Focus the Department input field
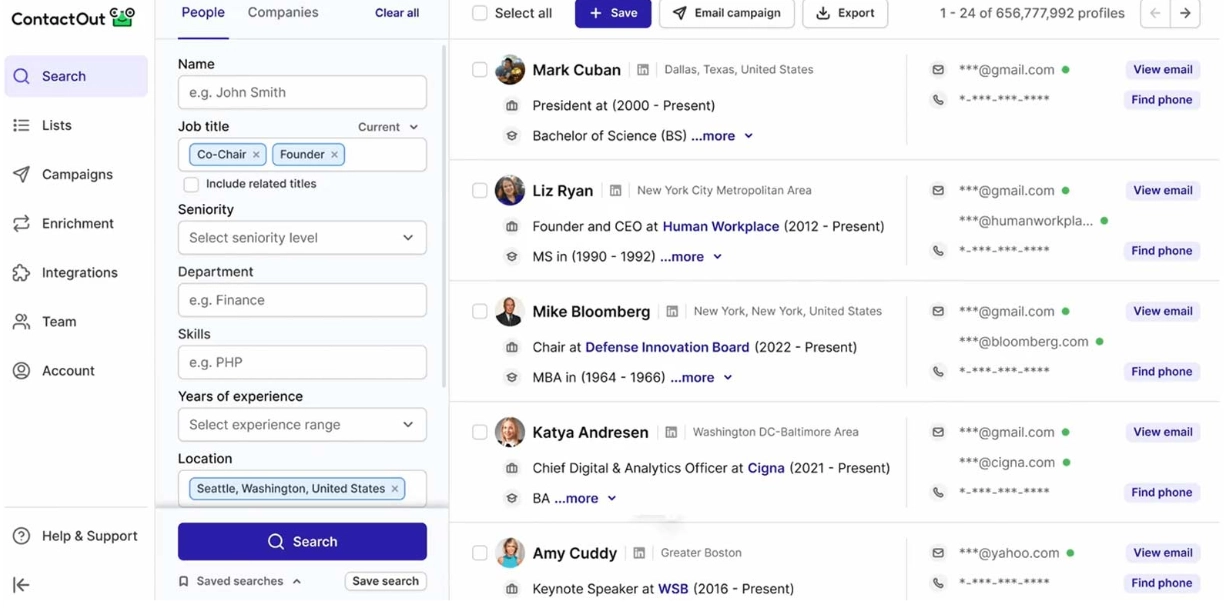Image resolution: width=1230 pixels, height=612 pixels. pyautogui.click(x=302, y=301)
